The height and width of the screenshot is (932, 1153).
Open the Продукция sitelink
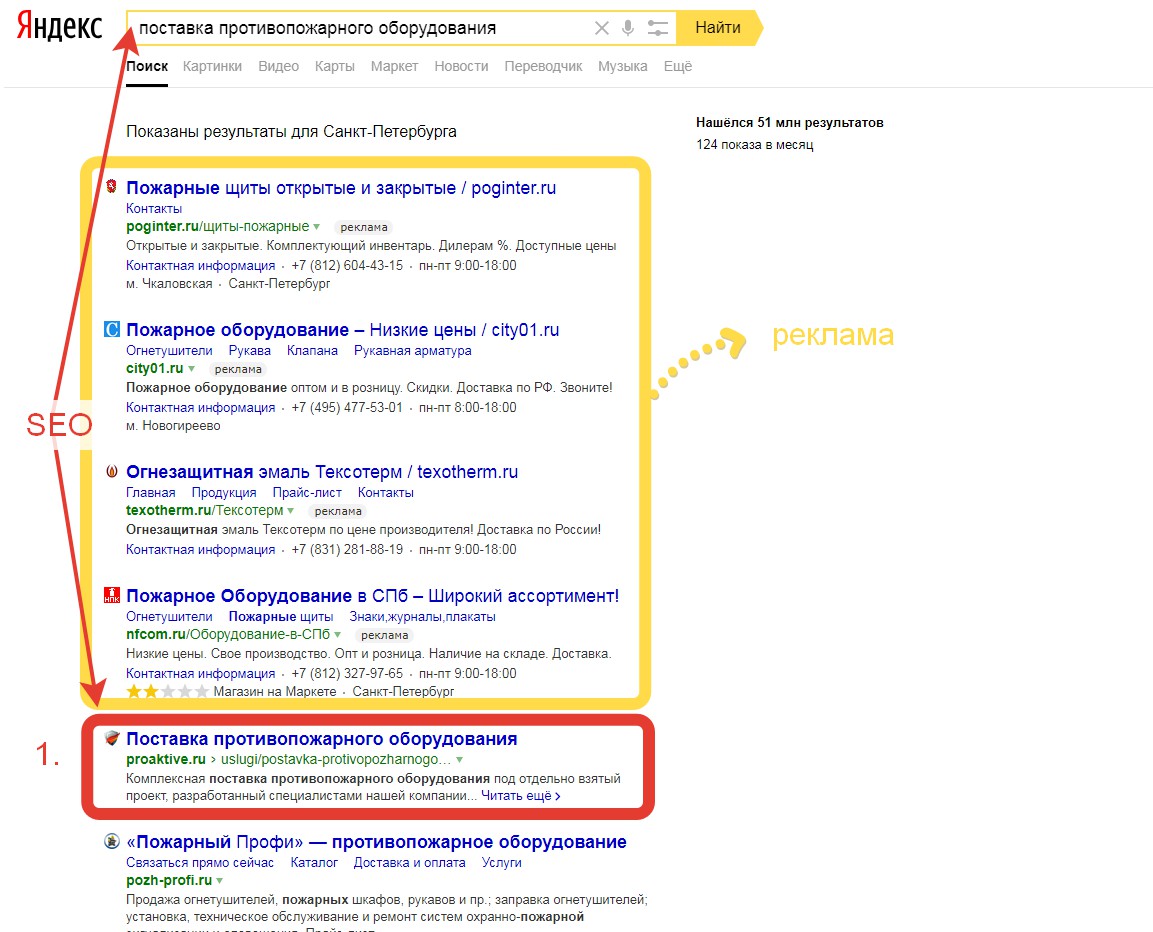tap(224, 492)
